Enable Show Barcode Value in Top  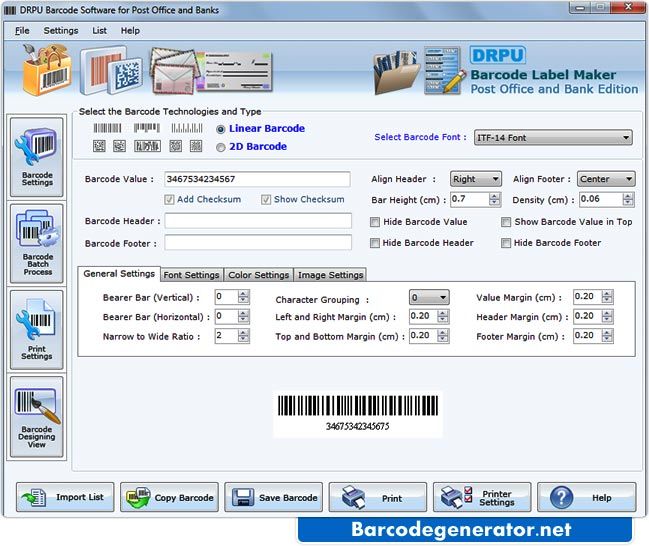[506, 222]
